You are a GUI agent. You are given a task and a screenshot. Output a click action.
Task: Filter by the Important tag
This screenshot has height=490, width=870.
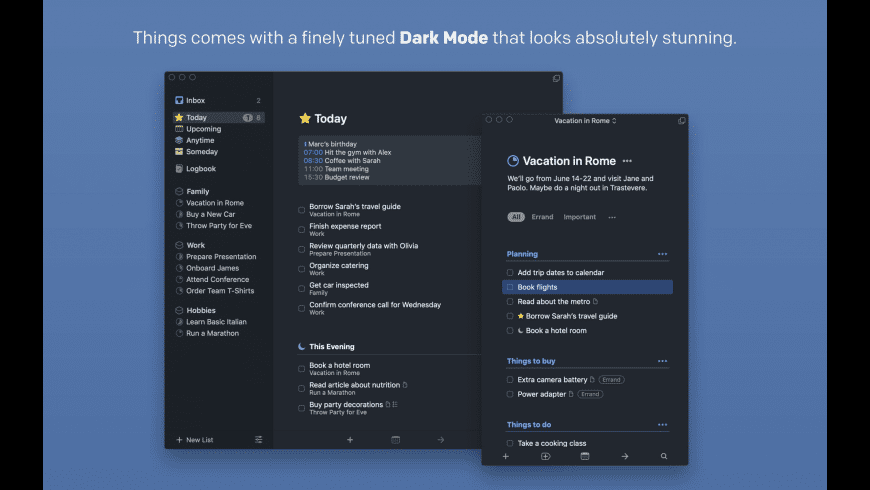tap(580, 217)
